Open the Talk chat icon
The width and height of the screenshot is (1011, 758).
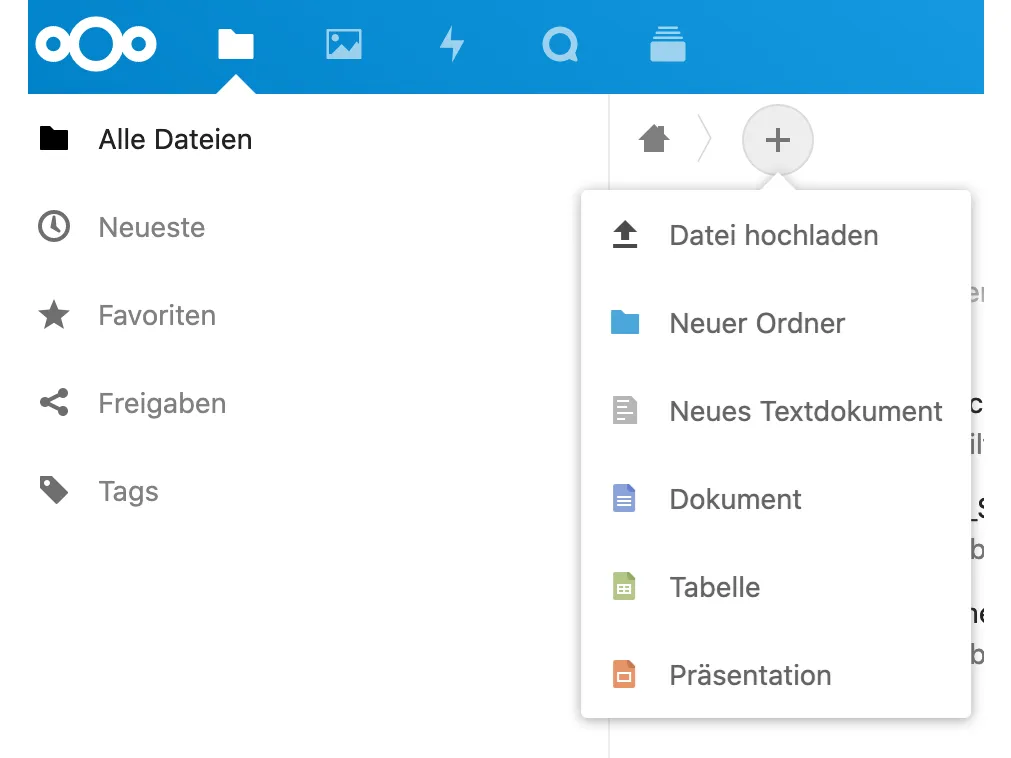pyautogui.click(x=560, y=44)
